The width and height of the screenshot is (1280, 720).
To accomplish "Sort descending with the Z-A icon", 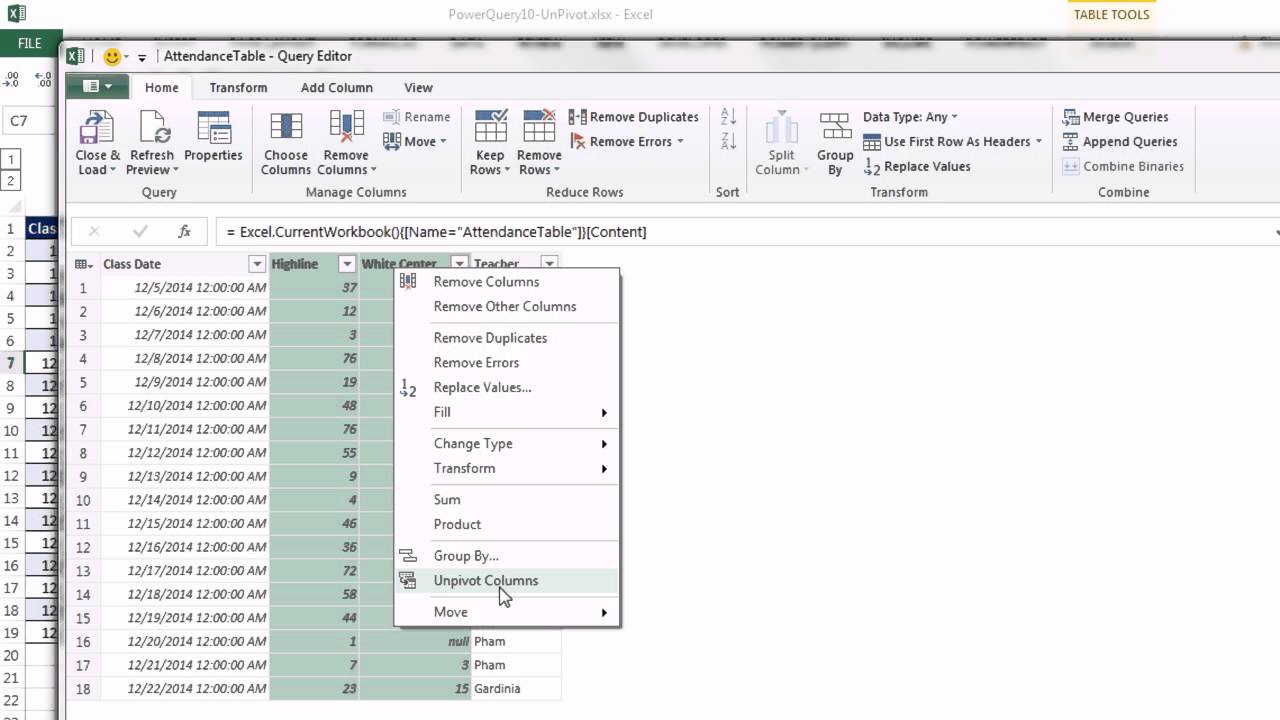I will (728, 141).
